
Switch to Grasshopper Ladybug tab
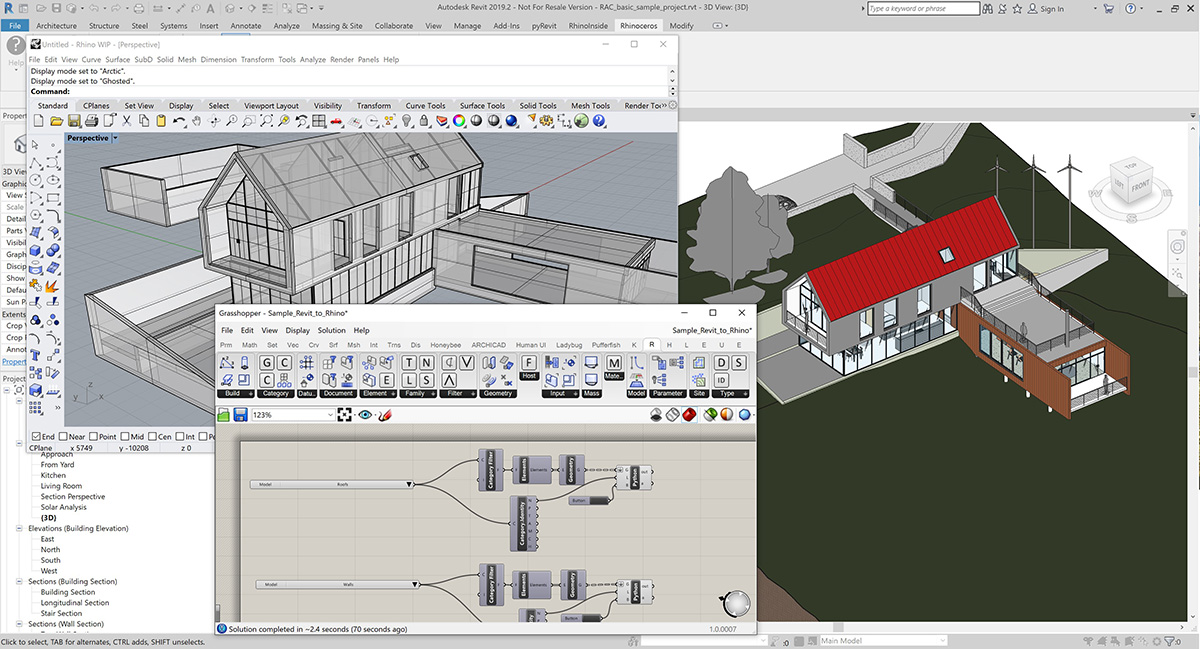pos(568,344)
